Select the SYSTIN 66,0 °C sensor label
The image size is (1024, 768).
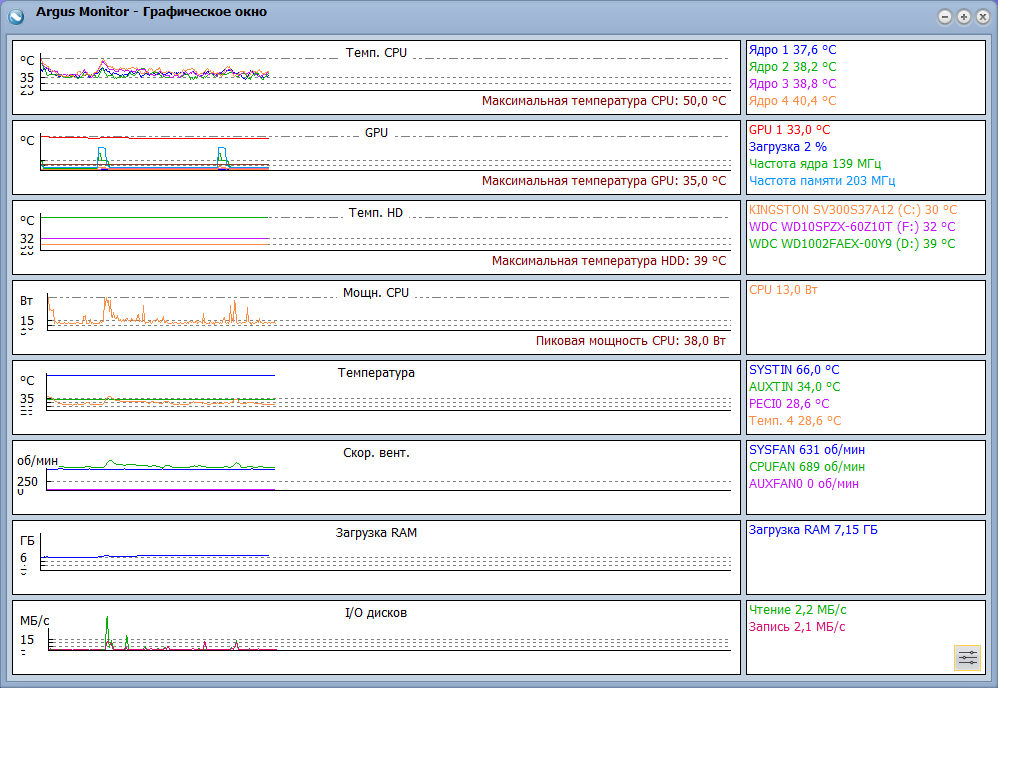(794, 370)
